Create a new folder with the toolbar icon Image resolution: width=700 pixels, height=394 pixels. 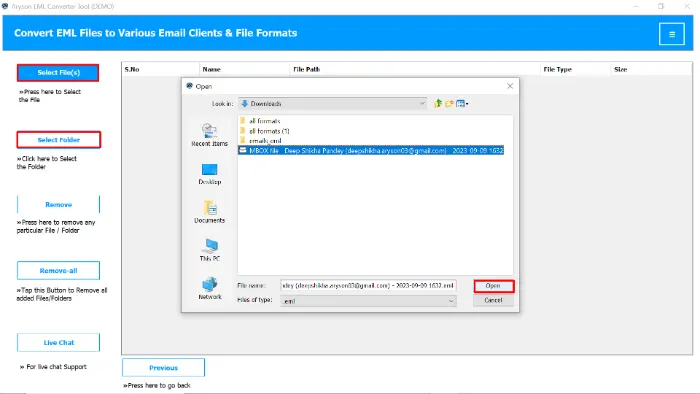(x=449, y=104)
